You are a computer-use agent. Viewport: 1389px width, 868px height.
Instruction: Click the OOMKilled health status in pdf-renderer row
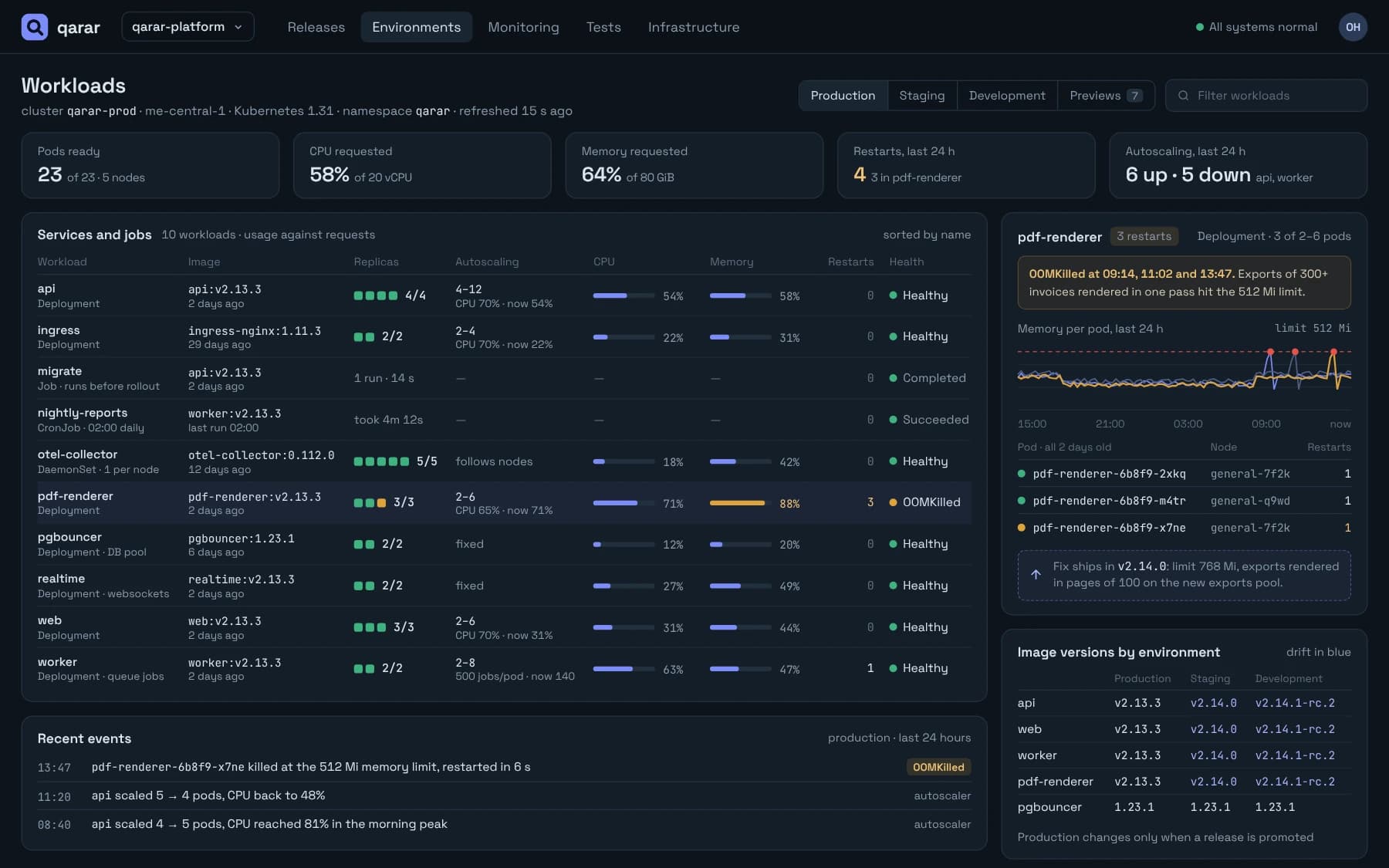pos(924,502)
